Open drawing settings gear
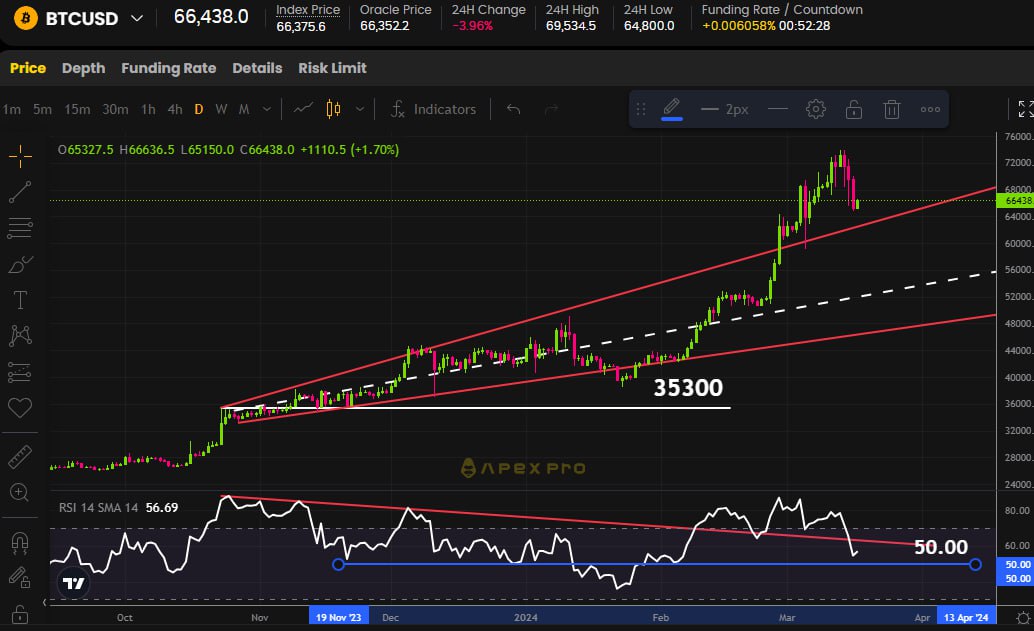The height and width of the screenshot is (631, 1034). coord(816,109)
